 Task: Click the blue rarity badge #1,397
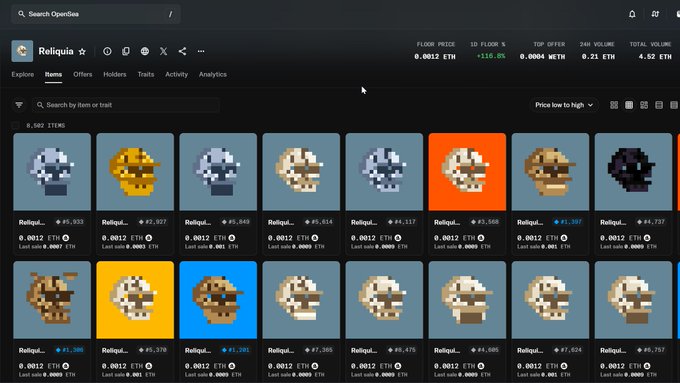[567, 222]
